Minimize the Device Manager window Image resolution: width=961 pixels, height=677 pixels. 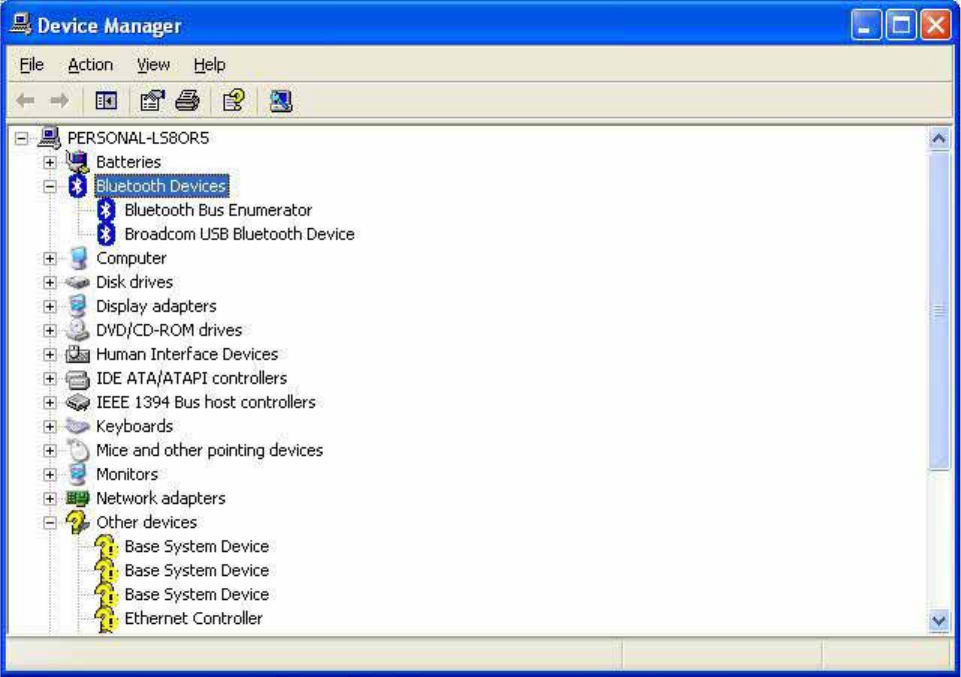pos(865,25)
